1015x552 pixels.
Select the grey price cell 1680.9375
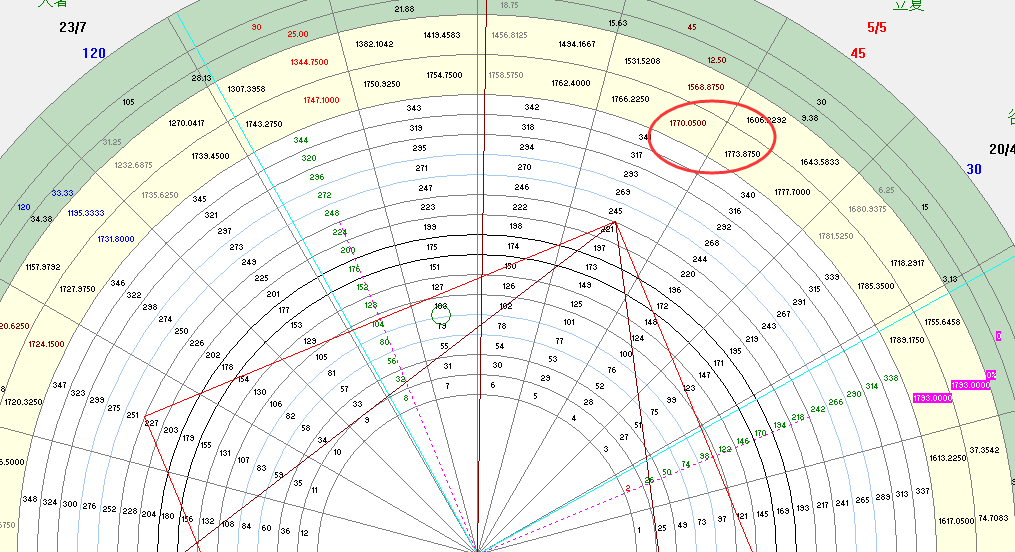868,209
